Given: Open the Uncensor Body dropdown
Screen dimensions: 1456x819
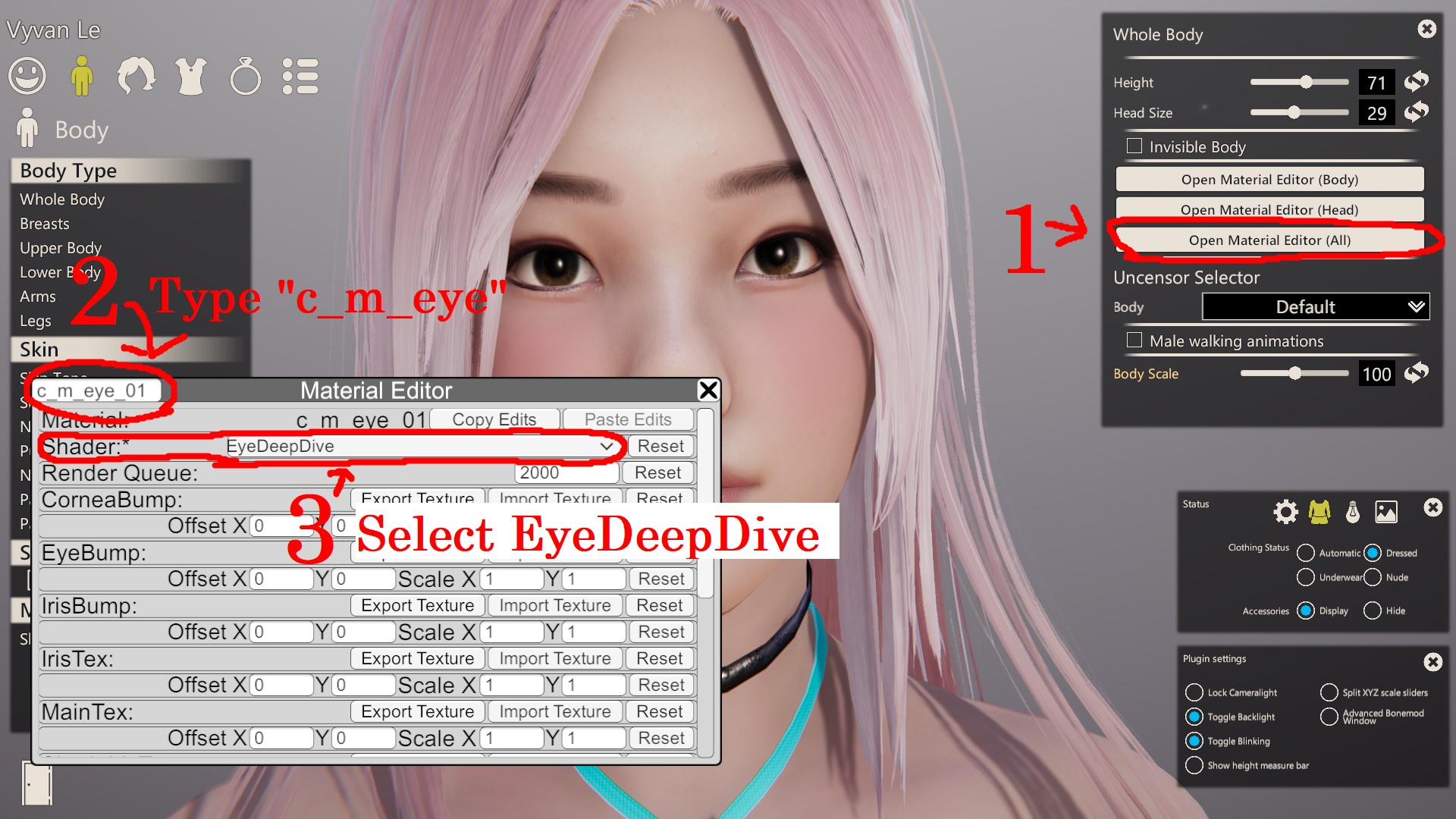Looking at the screenshot, I should click(1316, 306).
